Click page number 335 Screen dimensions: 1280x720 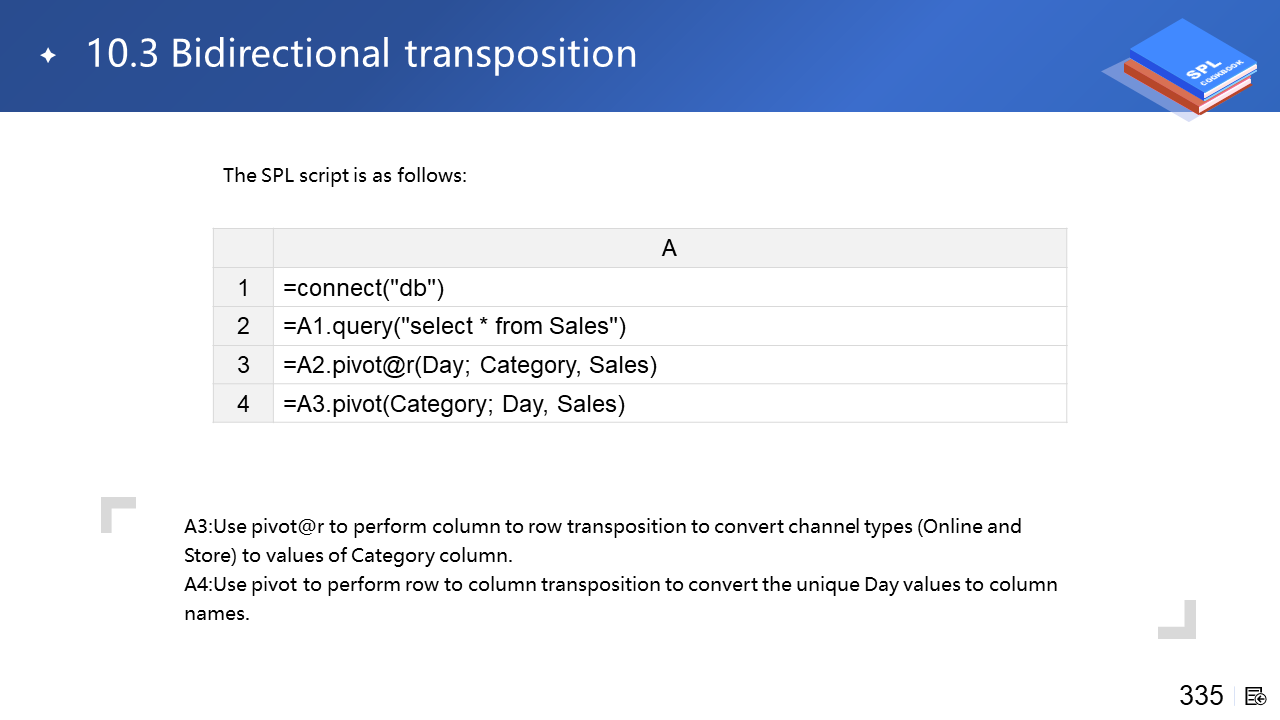(1201, 696)
